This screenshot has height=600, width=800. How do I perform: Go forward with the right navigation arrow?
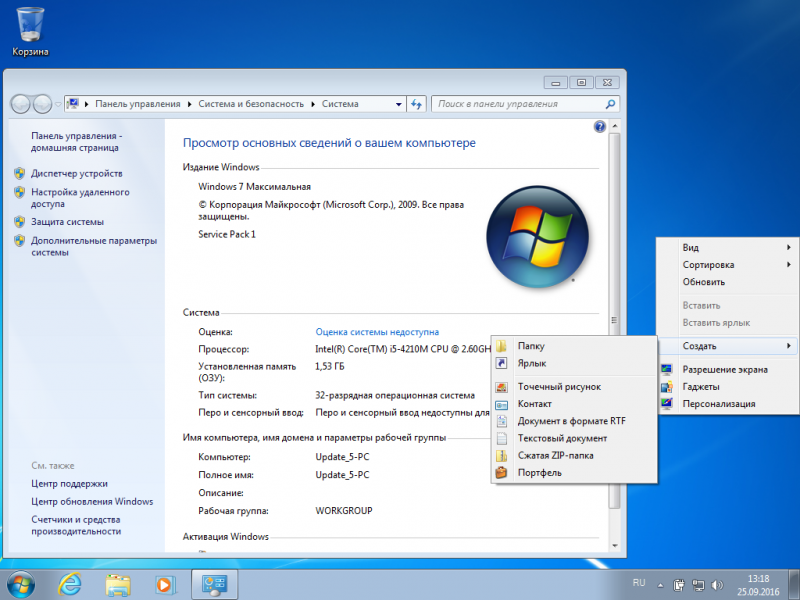(x=42, y=104)
